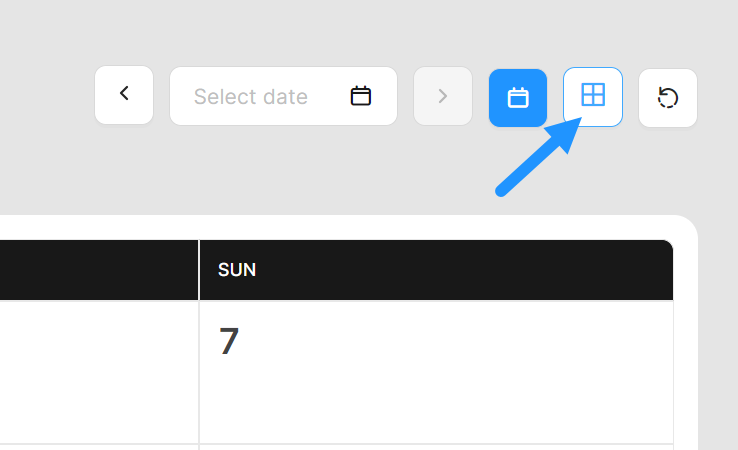Select the SUN column header
The height and width of the screenshot is (450, 738).
[237, 270]
